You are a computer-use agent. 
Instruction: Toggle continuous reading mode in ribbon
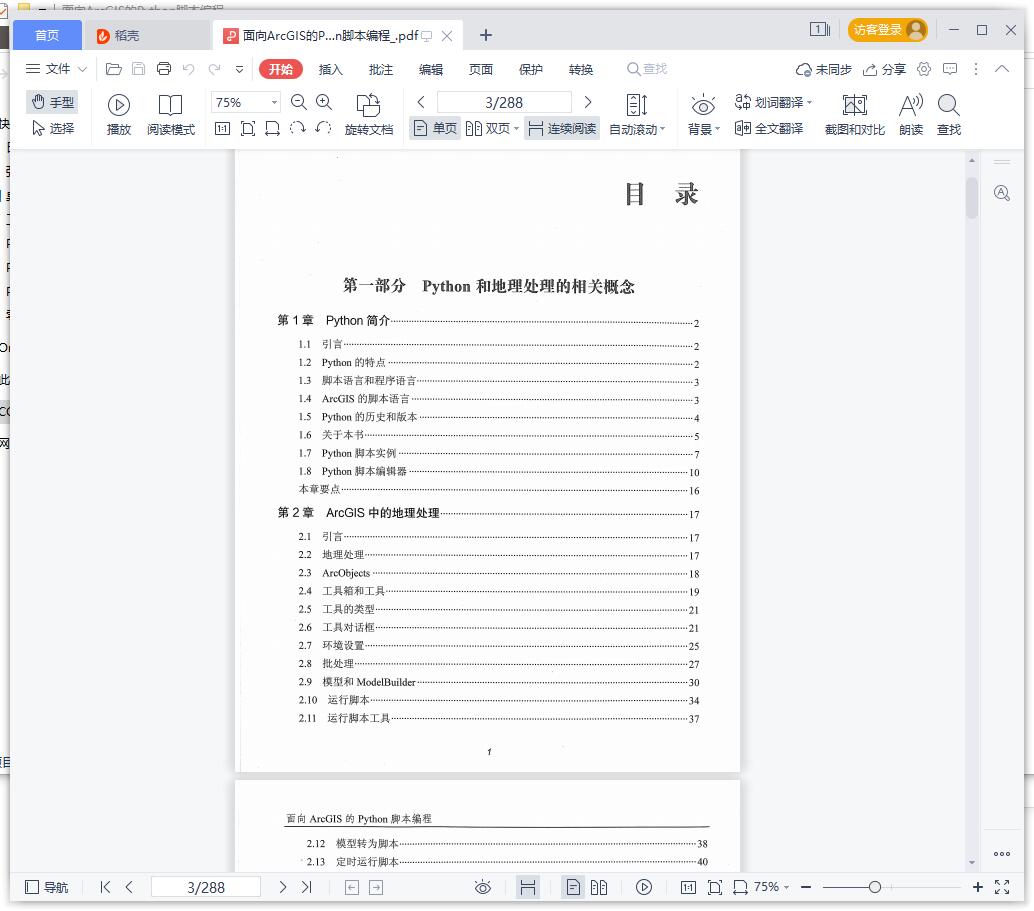click(562, 128)
